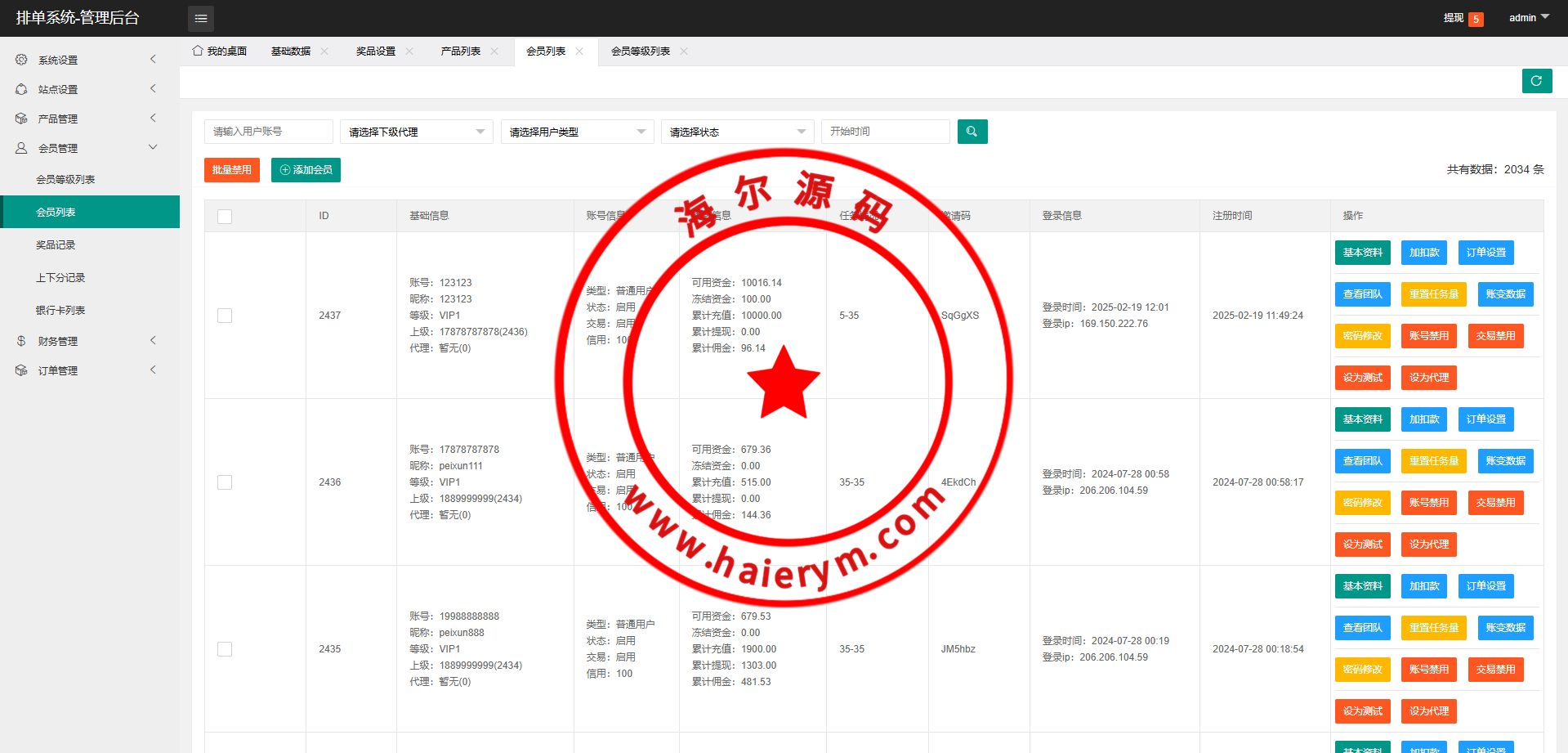The height and width of the screenshot is (753, 1568).
Task: Click the 开始时间 date input field
Action: point(885,132)
